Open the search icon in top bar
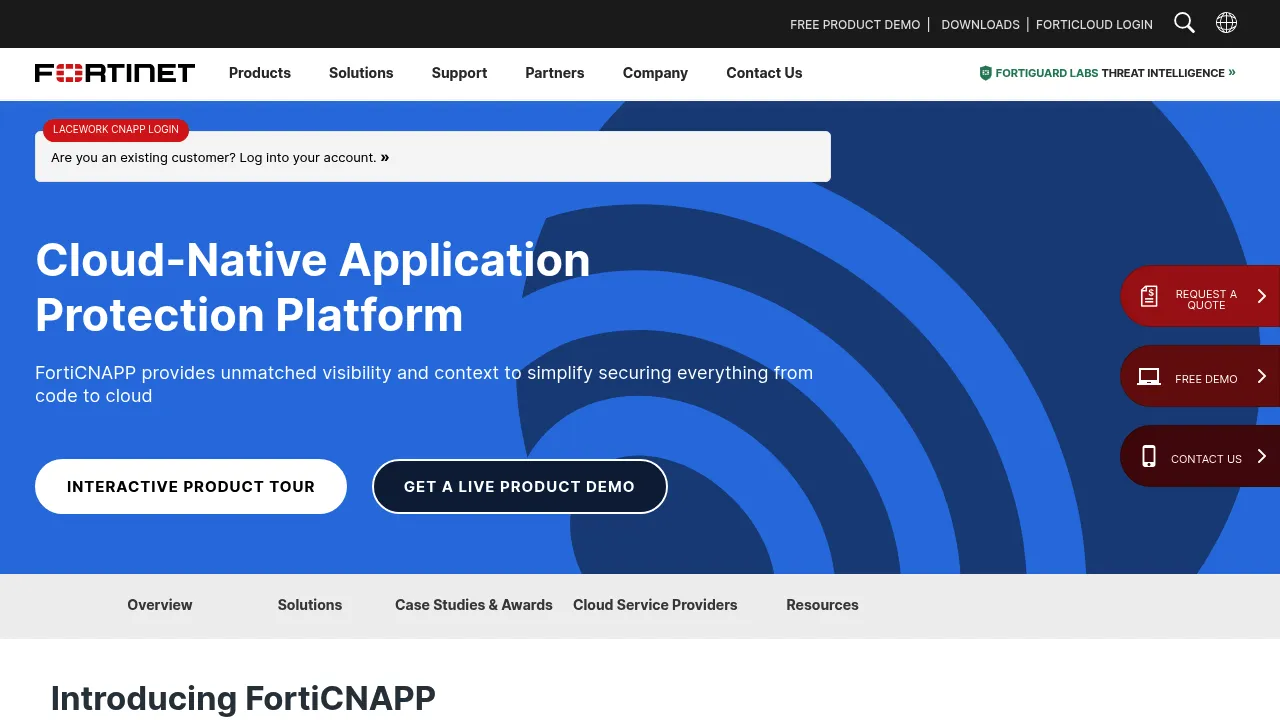 [1184, 23]
